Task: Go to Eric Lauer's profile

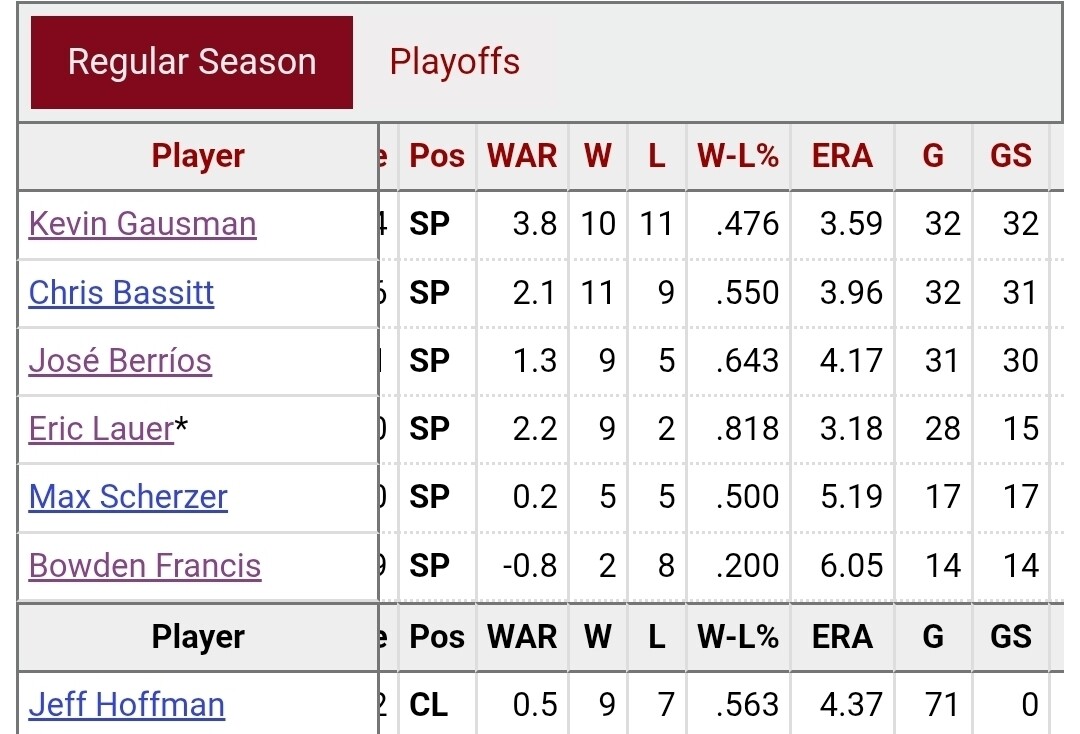Action: coord(101,429)
